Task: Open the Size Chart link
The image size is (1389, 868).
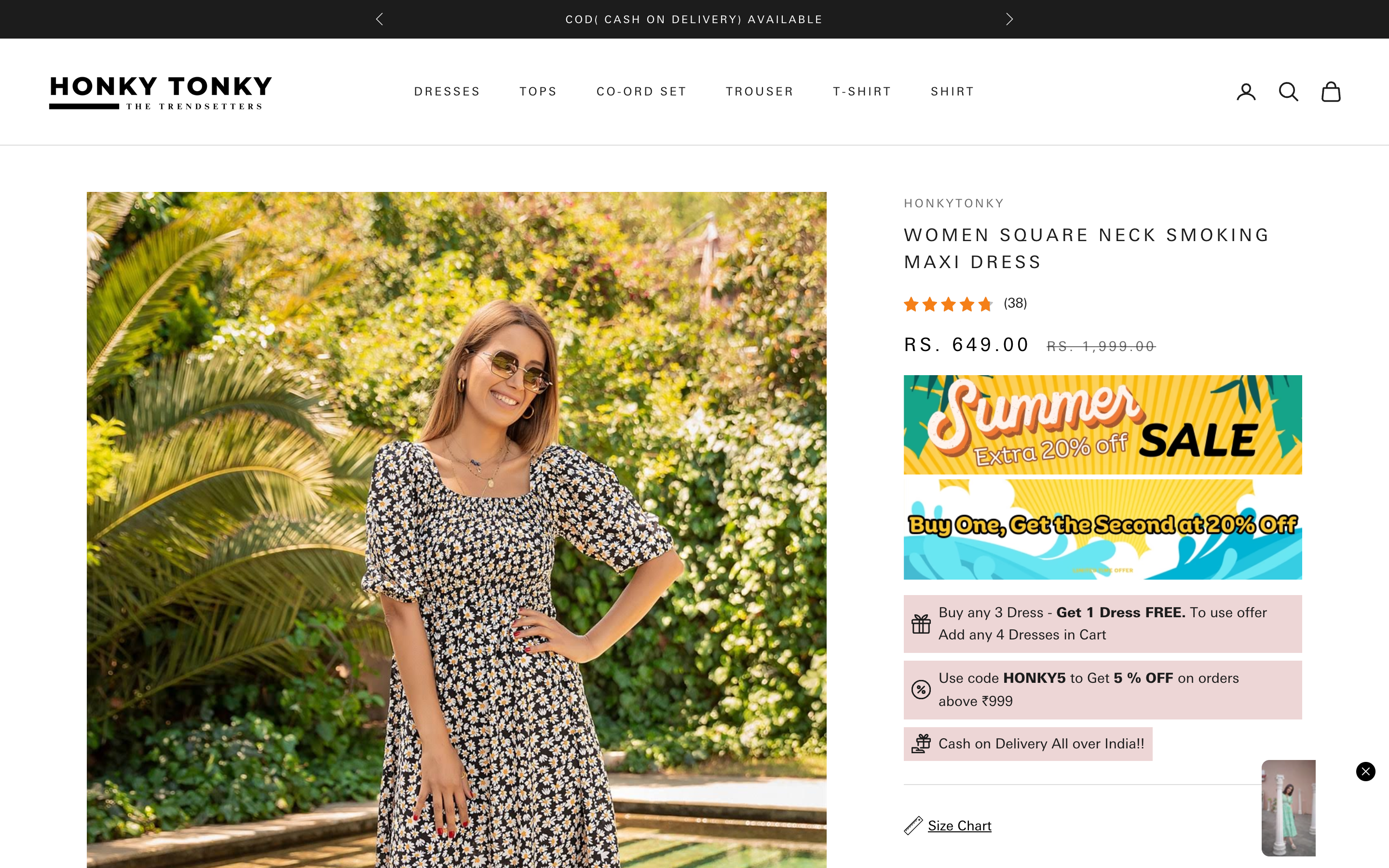Action: (959, 826)
